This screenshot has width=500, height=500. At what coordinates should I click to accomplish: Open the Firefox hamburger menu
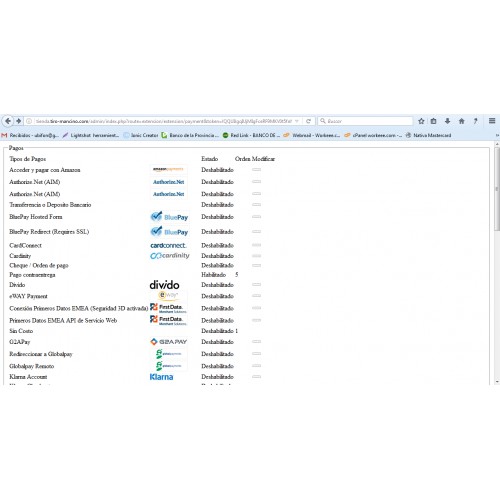click(492, 121)
